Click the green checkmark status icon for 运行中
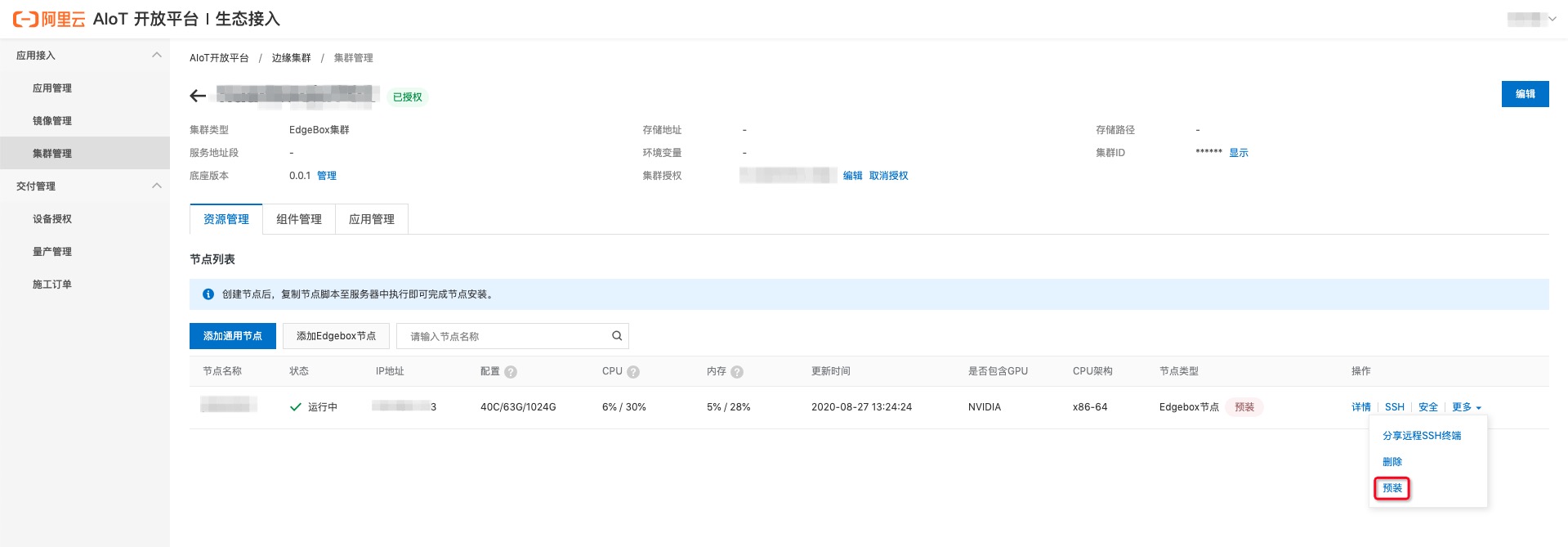Image resolution: width=1568 pixels, height=547 pixels. (296, 407)
